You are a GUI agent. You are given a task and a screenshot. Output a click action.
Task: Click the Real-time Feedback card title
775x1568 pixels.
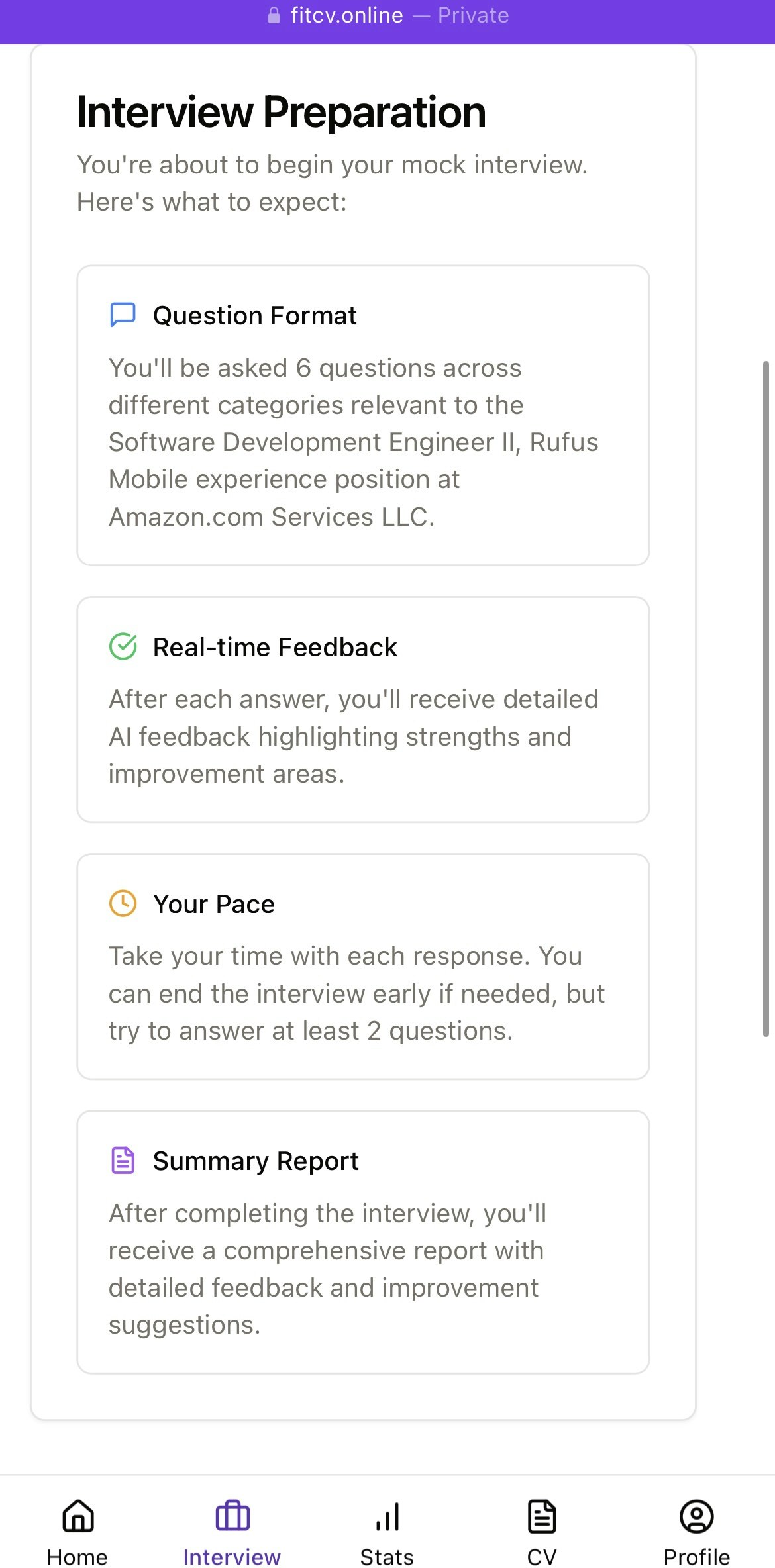(275, 647)
